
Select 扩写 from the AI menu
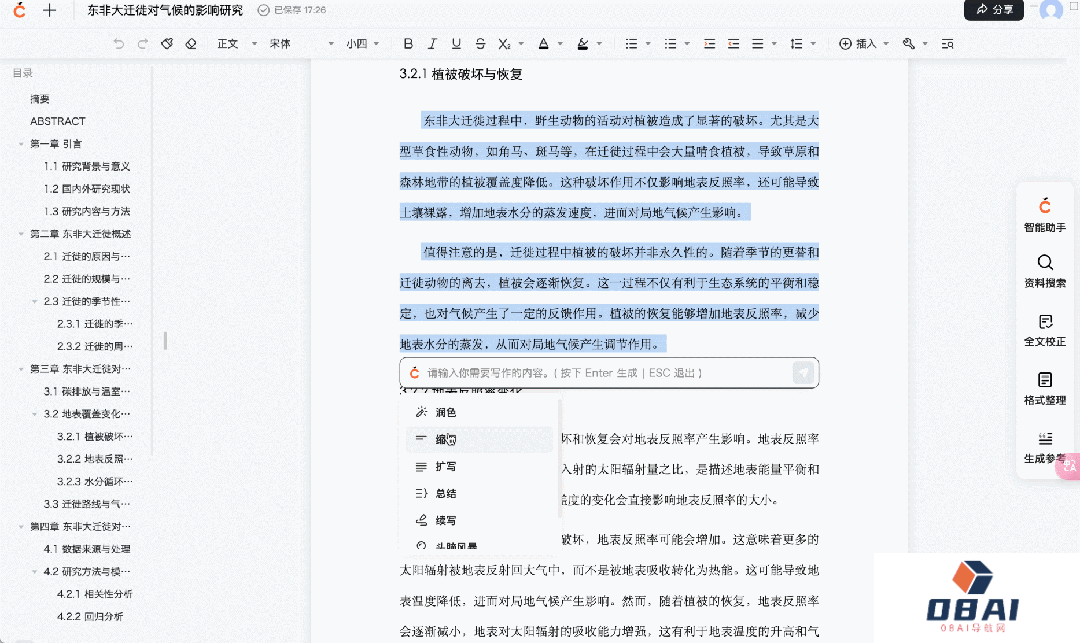[445, 466]
